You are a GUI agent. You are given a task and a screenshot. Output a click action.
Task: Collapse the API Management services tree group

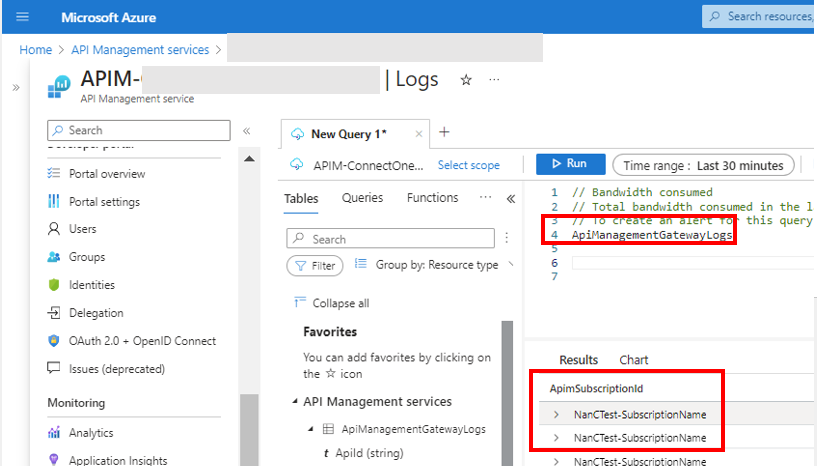click(x=295, y=401)
